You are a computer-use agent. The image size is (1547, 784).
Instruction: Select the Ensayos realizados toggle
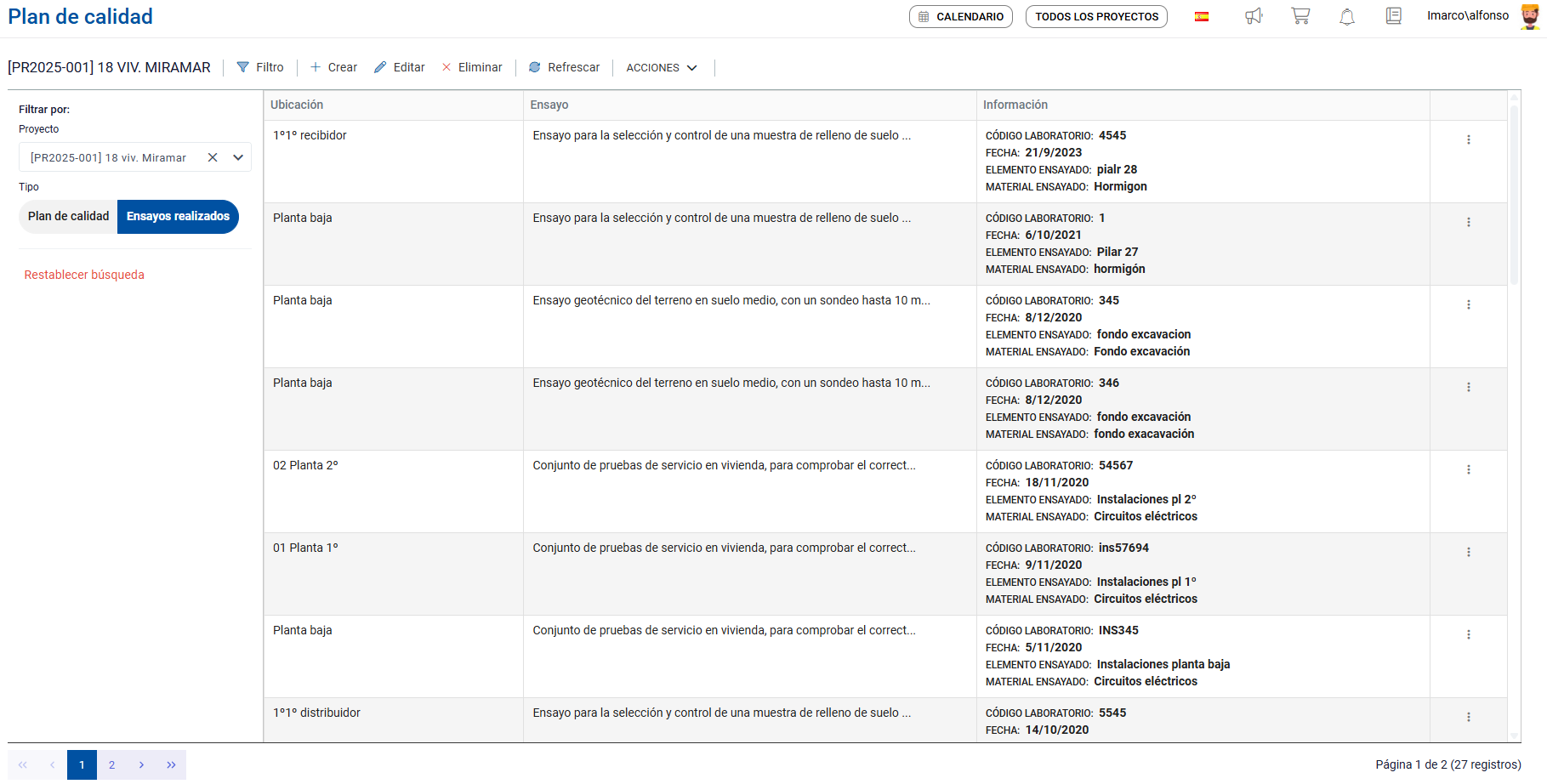pos(178,217)
